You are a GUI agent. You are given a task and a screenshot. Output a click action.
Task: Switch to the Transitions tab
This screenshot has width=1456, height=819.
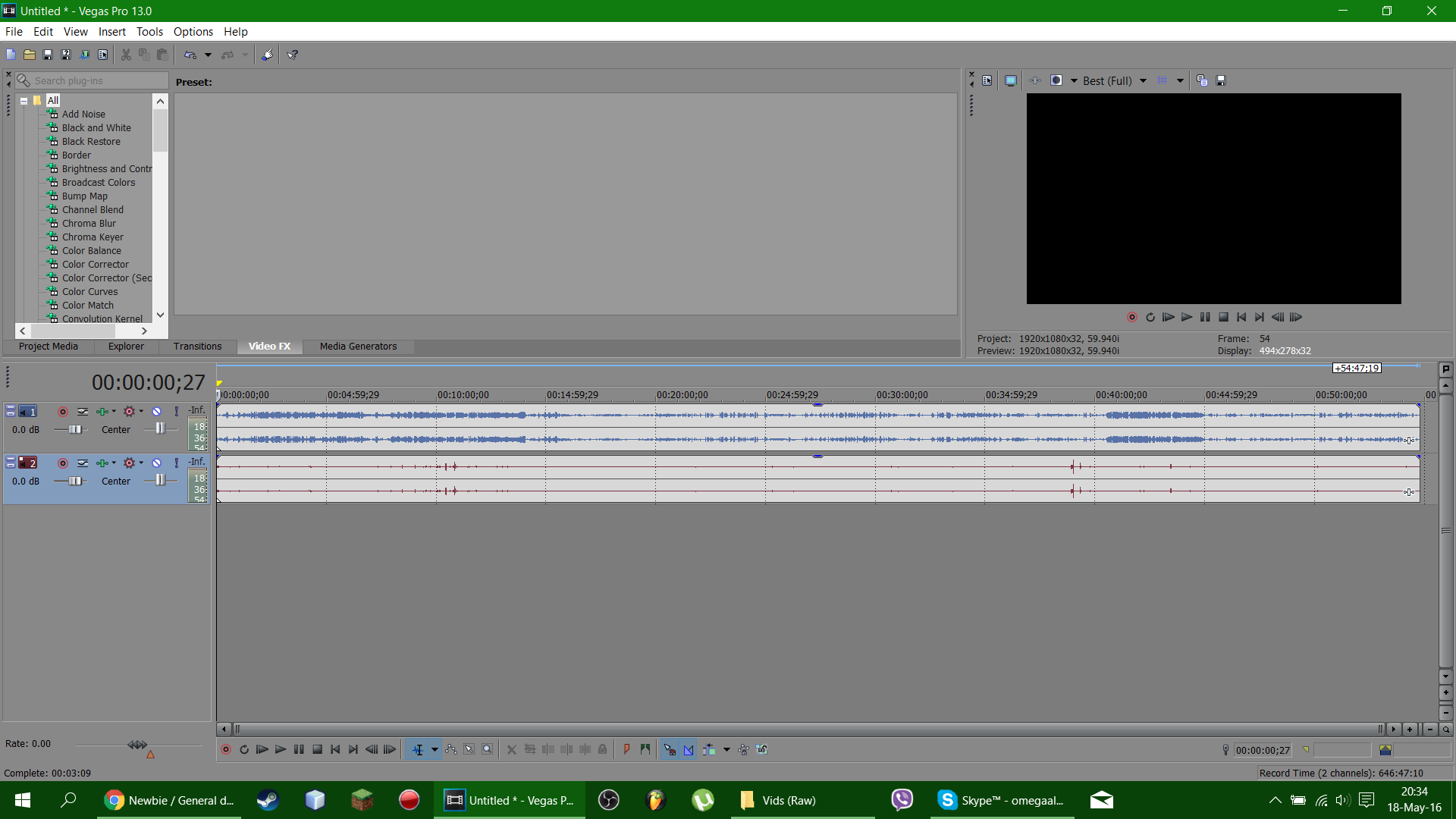click(197, 347)
